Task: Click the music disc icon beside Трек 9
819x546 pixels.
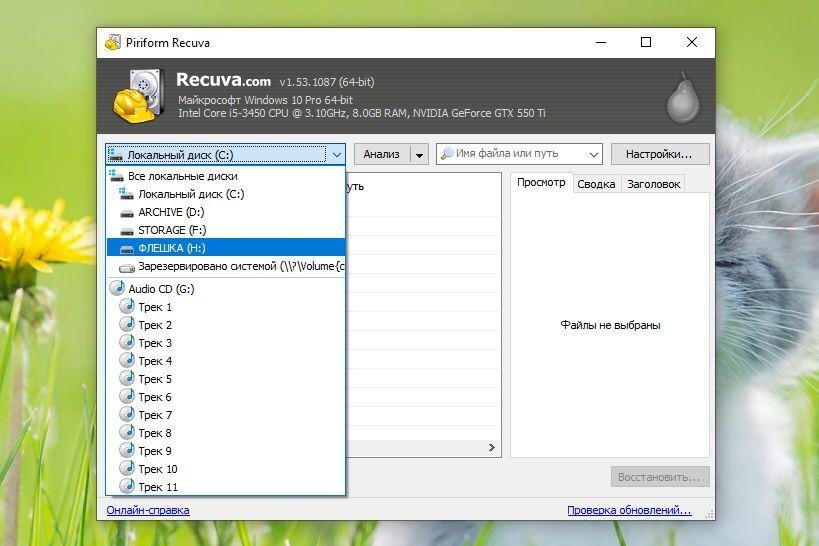Action: 127,450
